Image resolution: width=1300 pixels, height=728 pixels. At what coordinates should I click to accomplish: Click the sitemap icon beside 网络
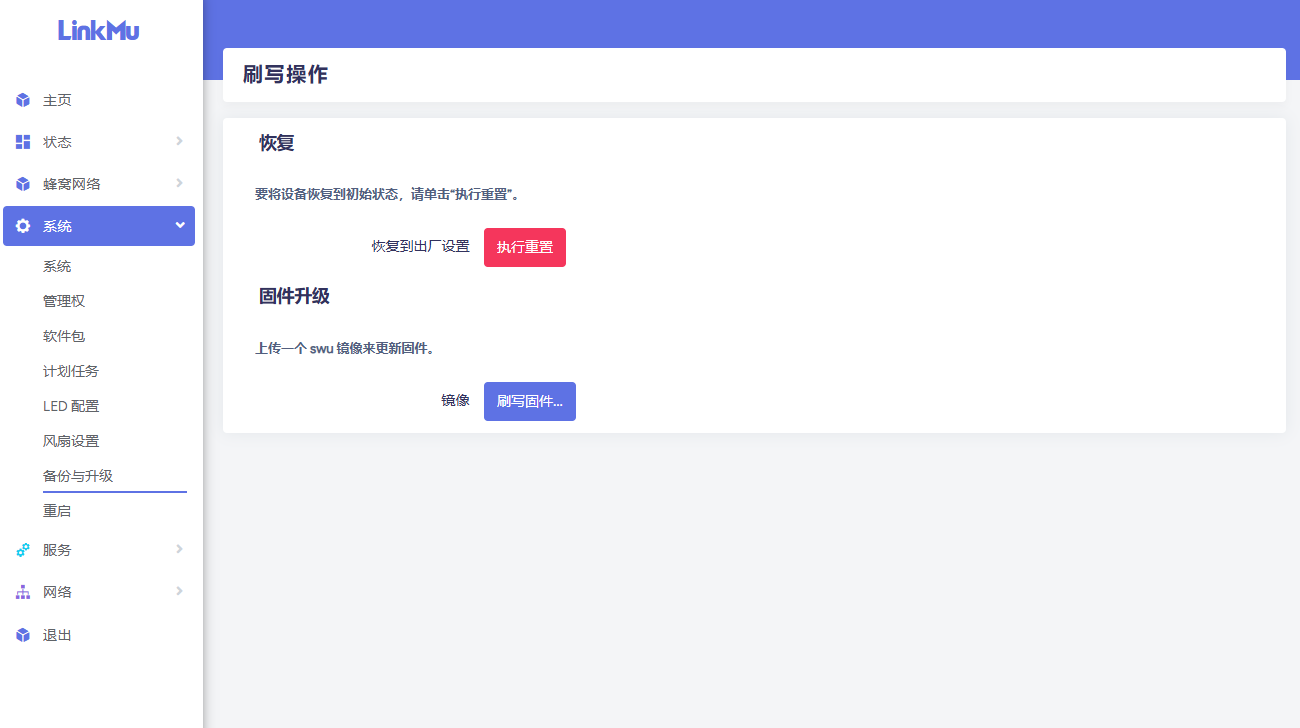pos(23,592)
